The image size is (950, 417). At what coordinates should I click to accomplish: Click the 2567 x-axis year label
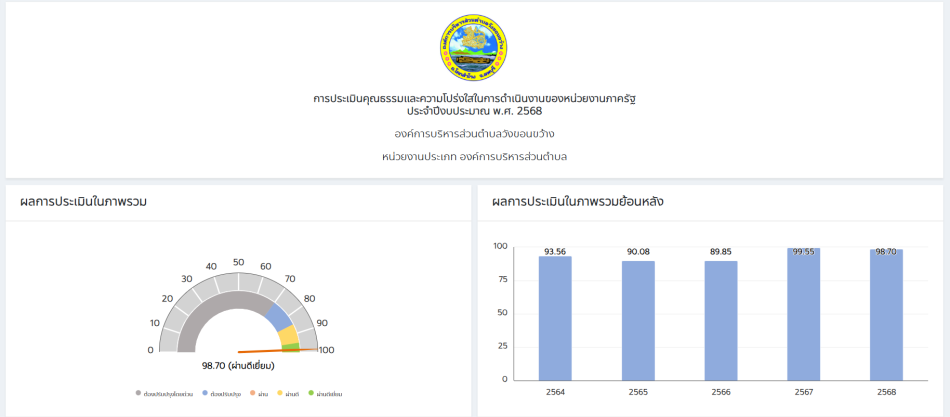[x=803, y=392]
